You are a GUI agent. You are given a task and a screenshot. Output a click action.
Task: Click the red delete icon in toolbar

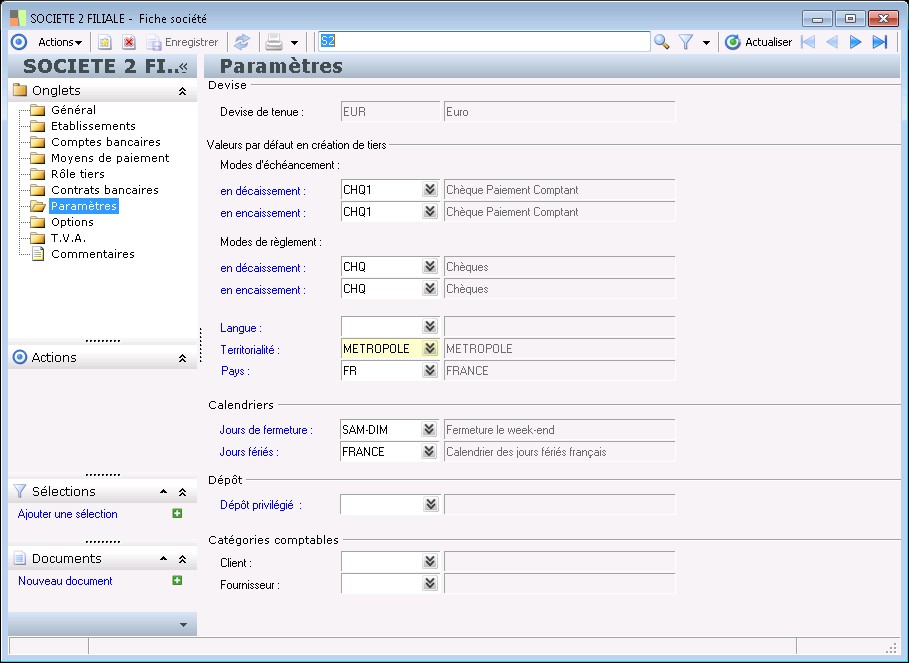[x=129, y=42]
